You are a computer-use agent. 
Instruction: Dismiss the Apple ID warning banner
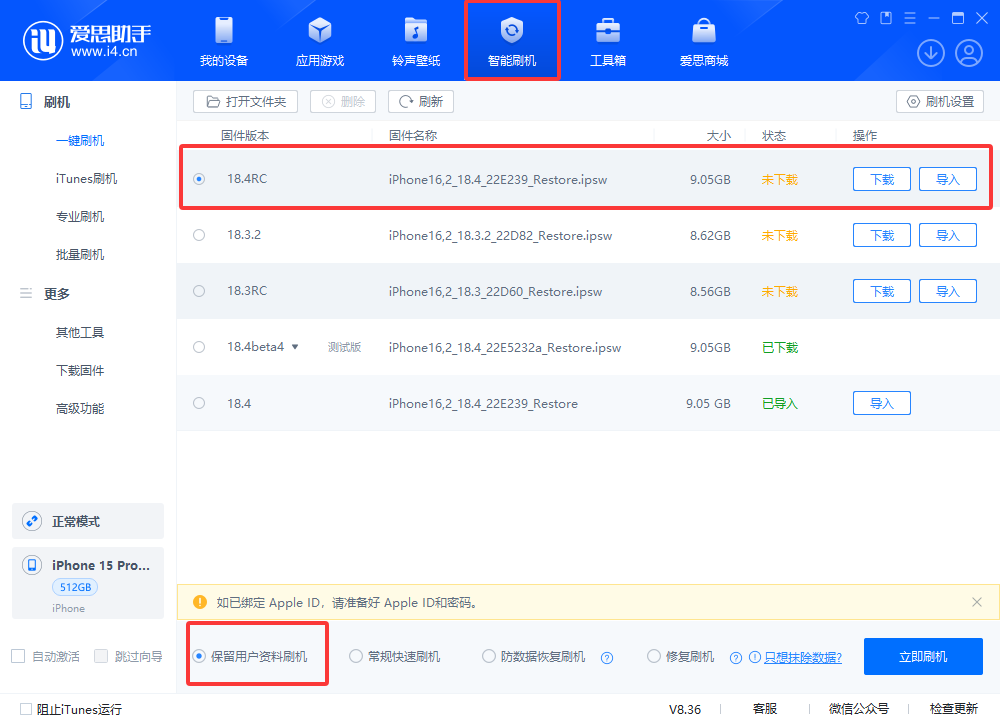pos(977,602)
